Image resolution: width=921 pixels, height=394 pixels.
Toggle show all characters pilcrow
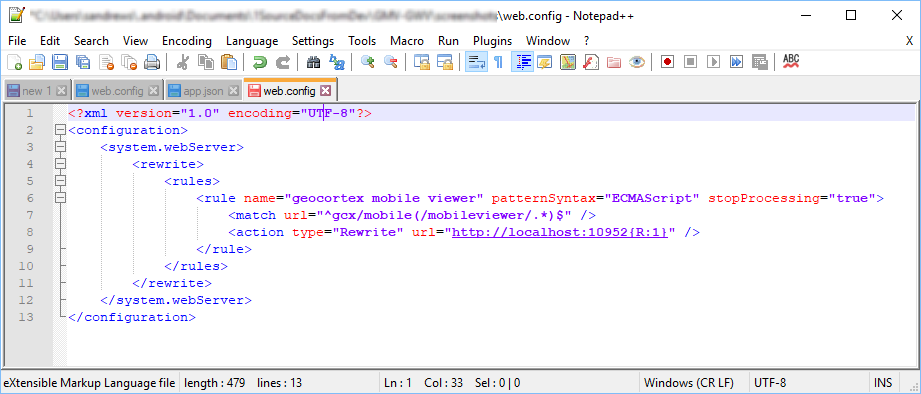pyautogui.click(x=499, y=61)
